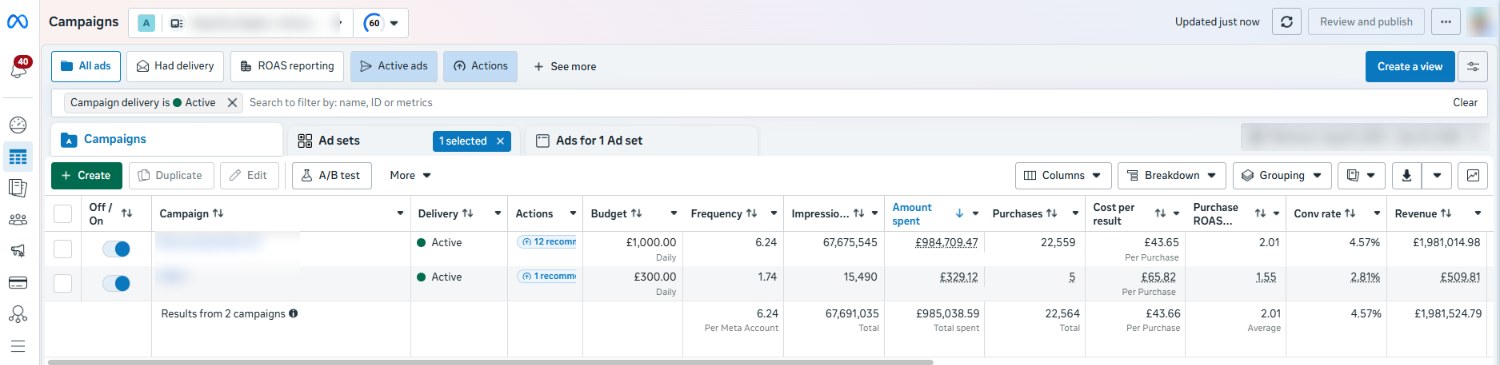This screenshot has height=365, width=1500.
Task: Select the ROAS reporting view
Action: 287,66
